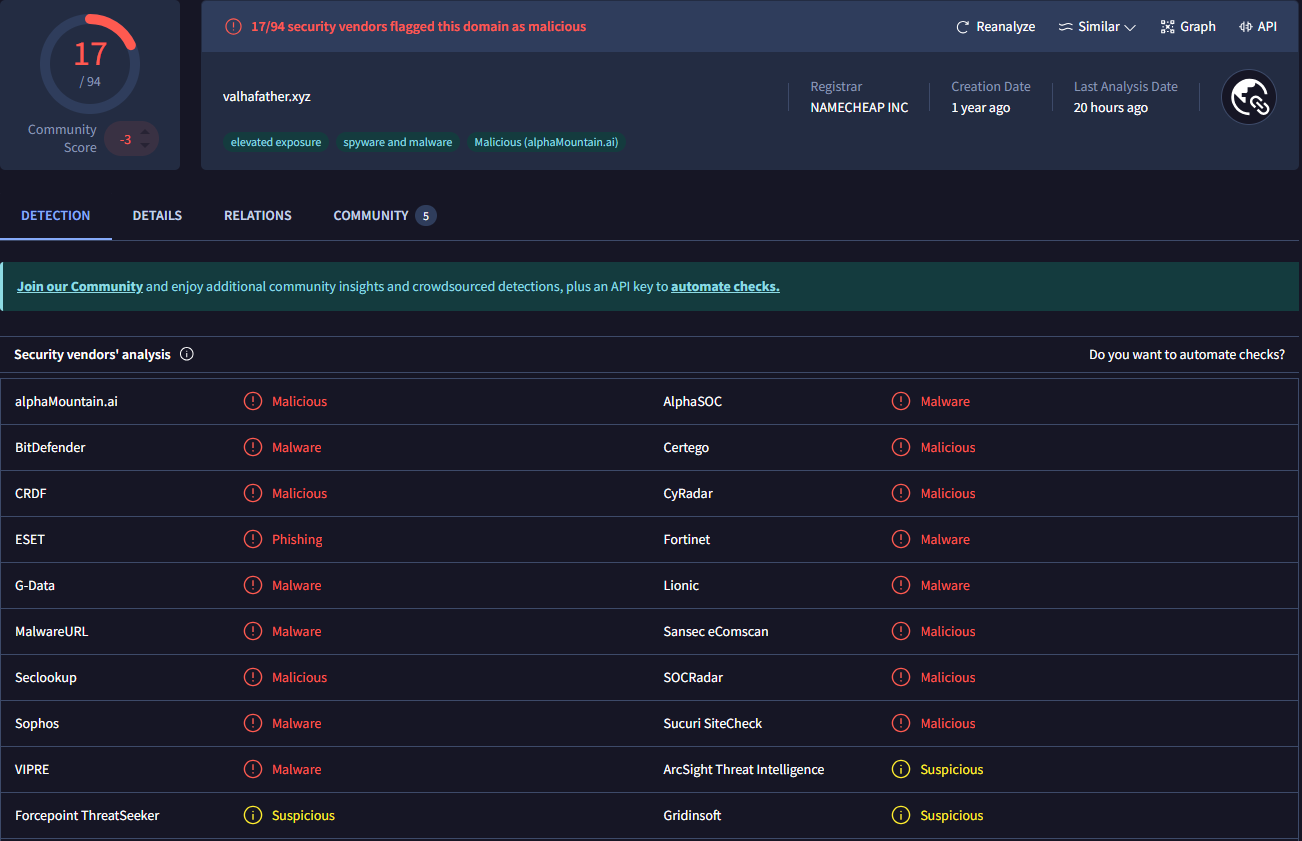Click the ESET phishing alert icon
1302x841 pixels.
[253, 539]
